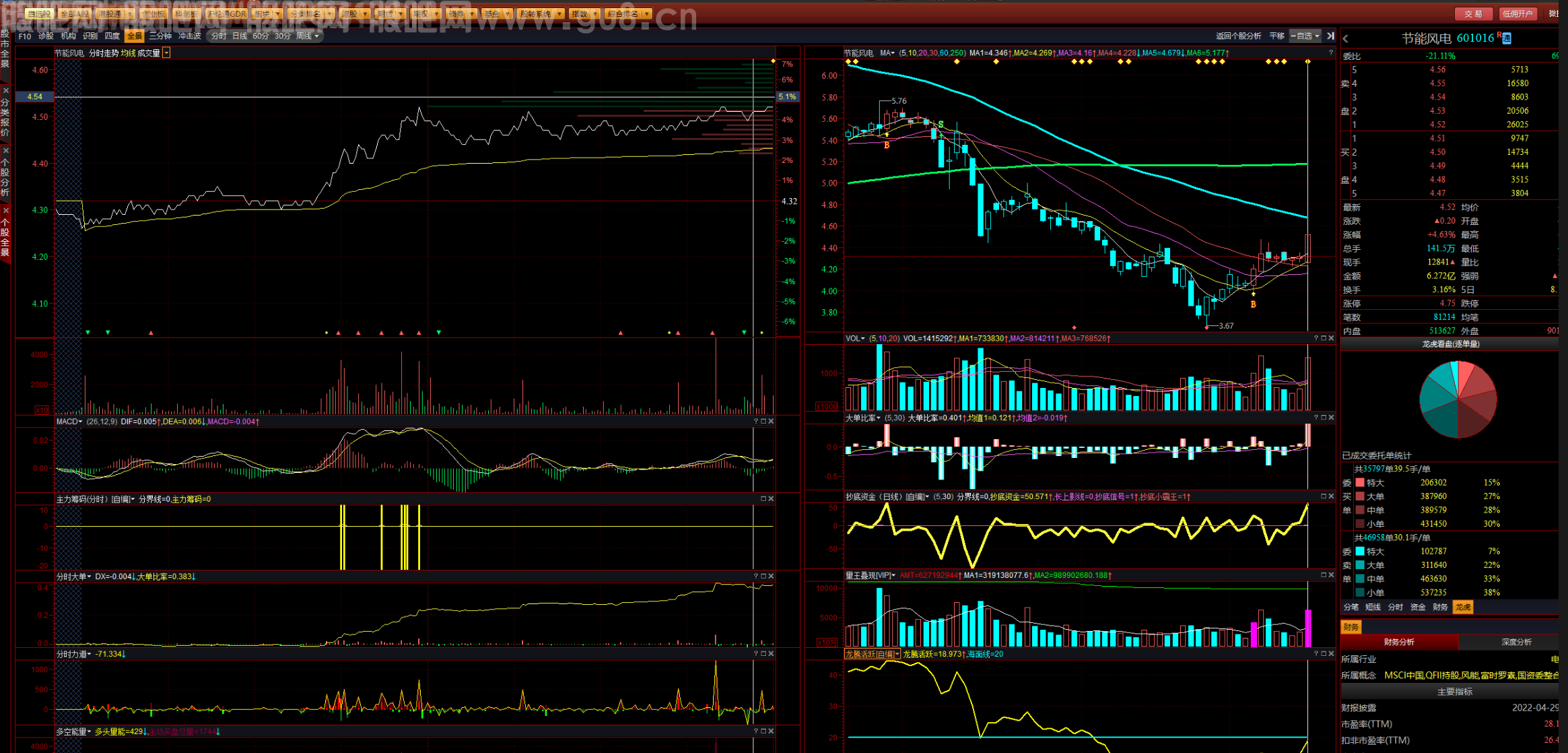This screenshot has height=753, width=1568.
Task: Maximize the 抄底资金 panel
Action: point(1324,496)
